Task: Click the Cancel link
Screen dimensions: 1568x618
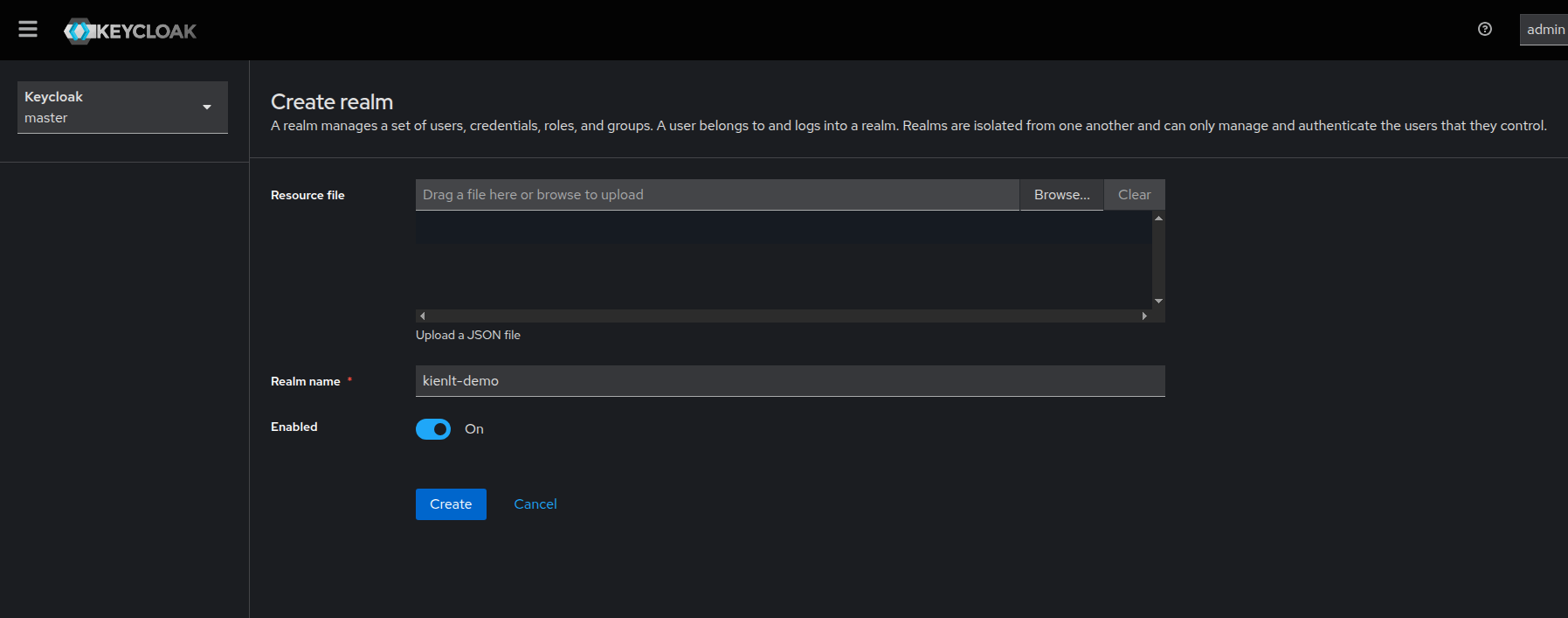Action: tap(535, 504)
